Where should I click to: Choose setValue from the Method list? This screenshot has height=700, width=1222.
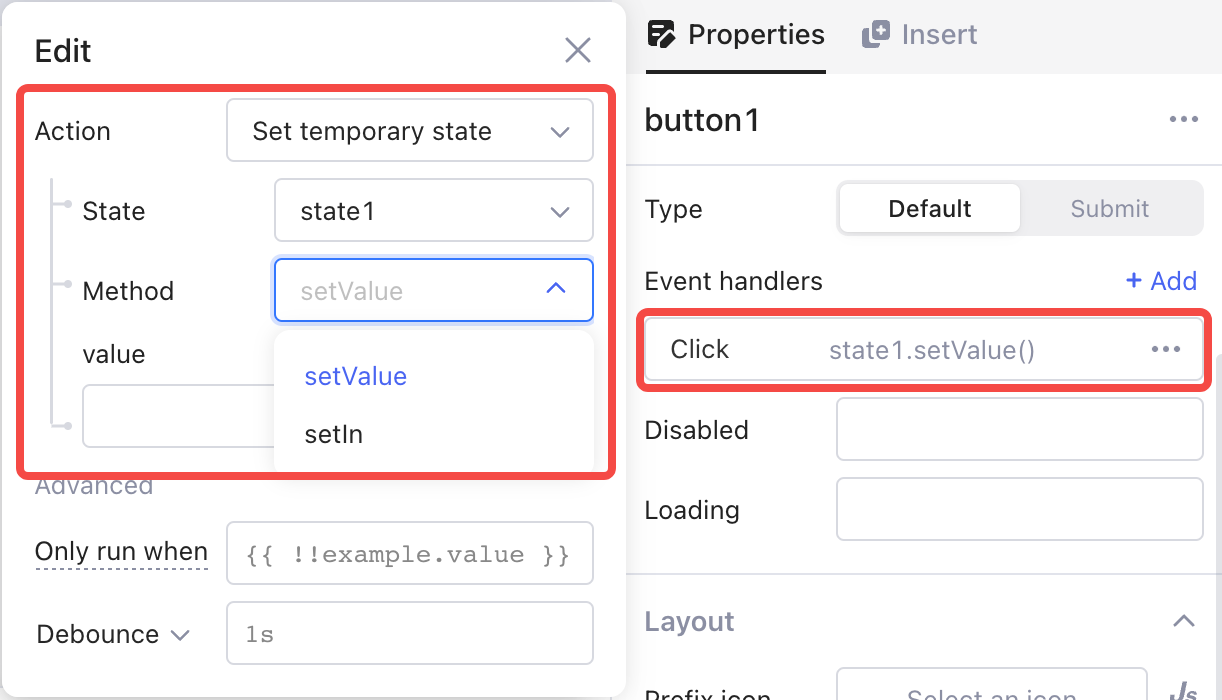click(356, 377)
